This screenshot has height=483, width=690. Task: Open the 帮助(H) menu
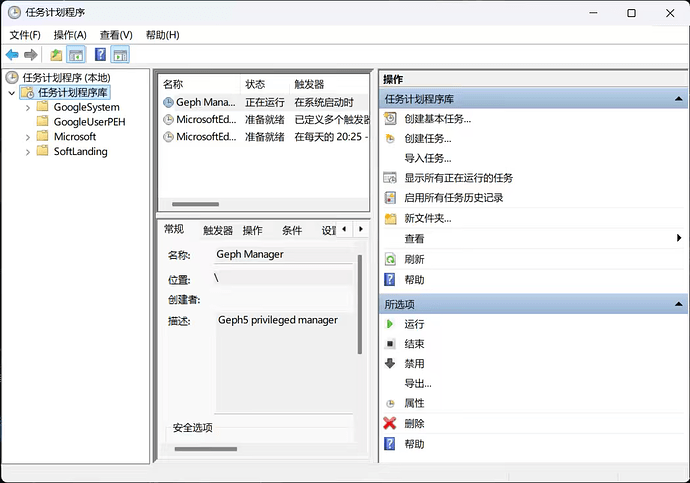pyautogui.click(x=162, y=35)
